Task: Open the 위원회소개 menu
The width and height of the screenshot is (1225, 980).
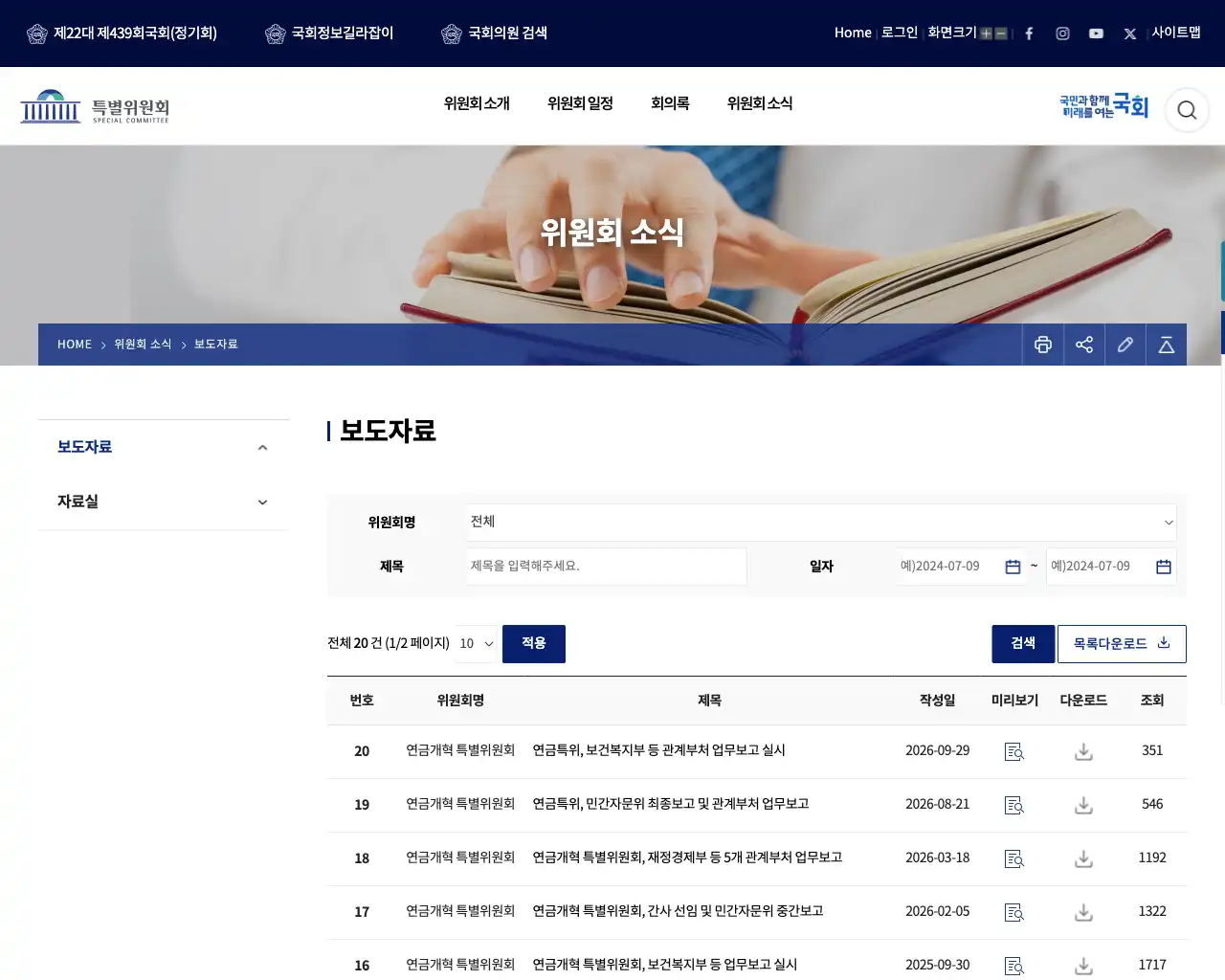Action: pos(477,103)
